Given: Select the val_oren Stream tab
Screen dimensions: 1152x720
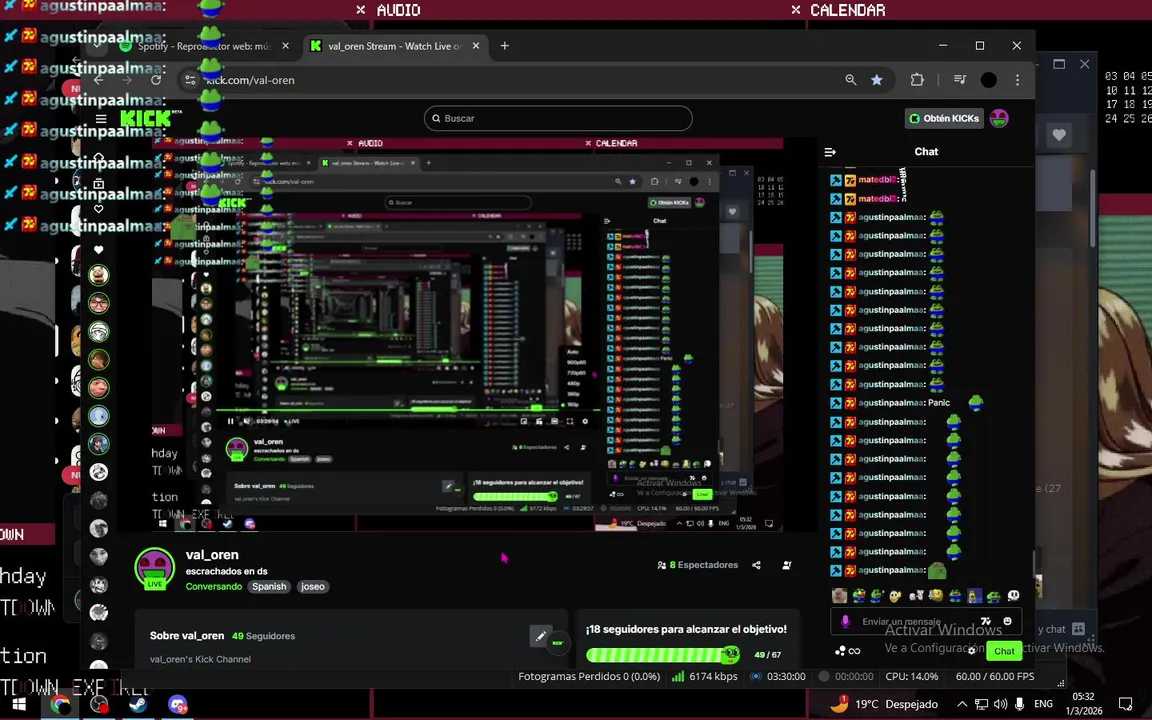Looking at the screenshot, I should pos(395,46).
